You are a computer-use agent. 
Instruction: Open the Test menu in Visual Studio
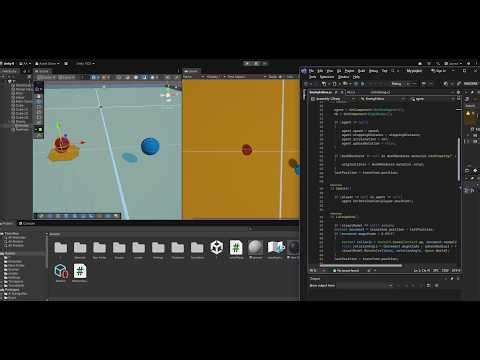click(384, 71)
